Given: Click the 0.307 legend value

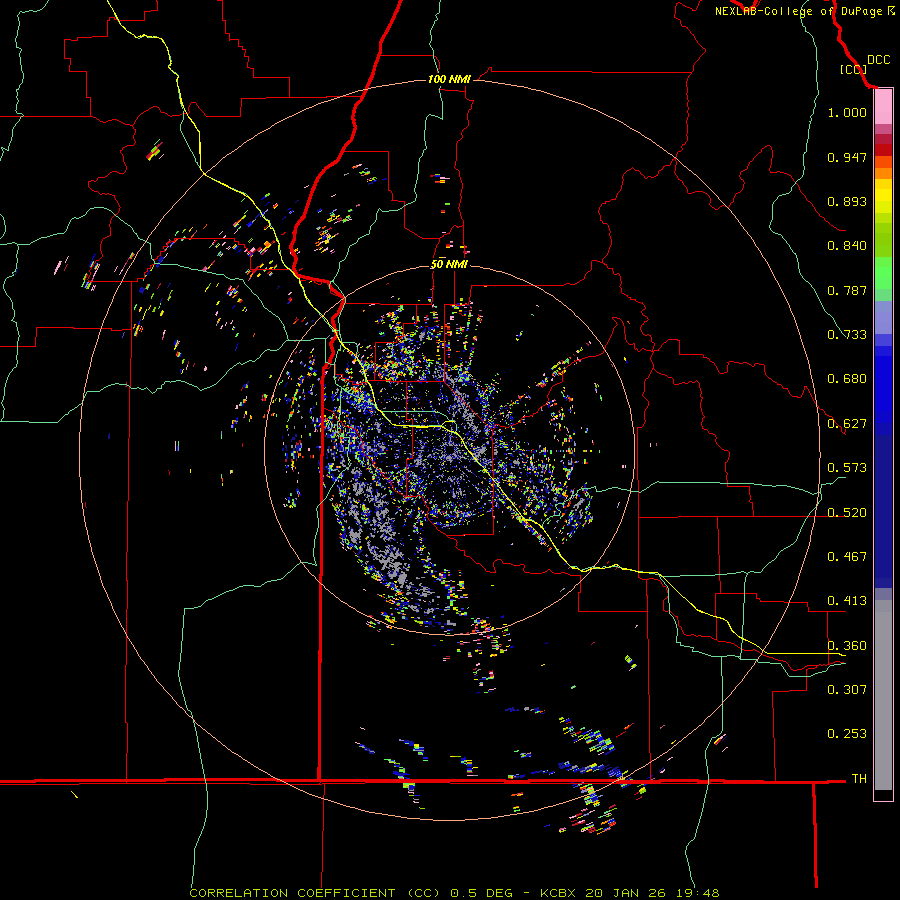Looking at the screenshot, I should coord(847,690).
